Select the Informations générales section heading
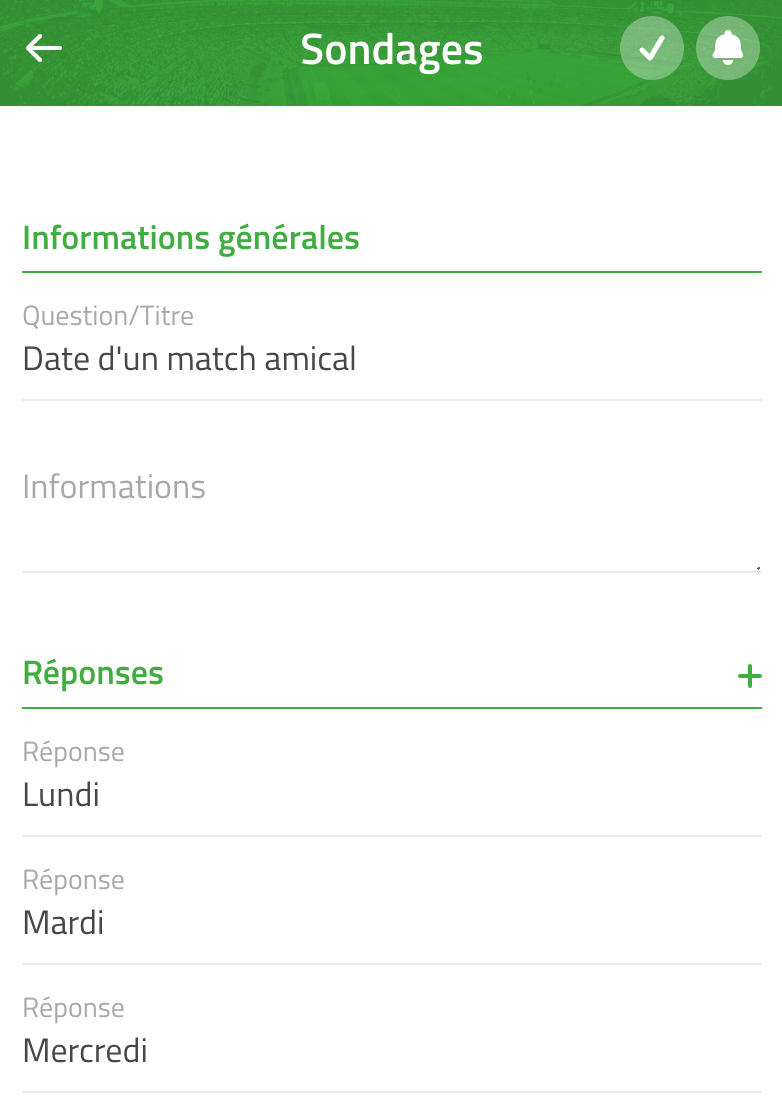782x1114 pixels. pyautogui.click(x=191, y=239)
